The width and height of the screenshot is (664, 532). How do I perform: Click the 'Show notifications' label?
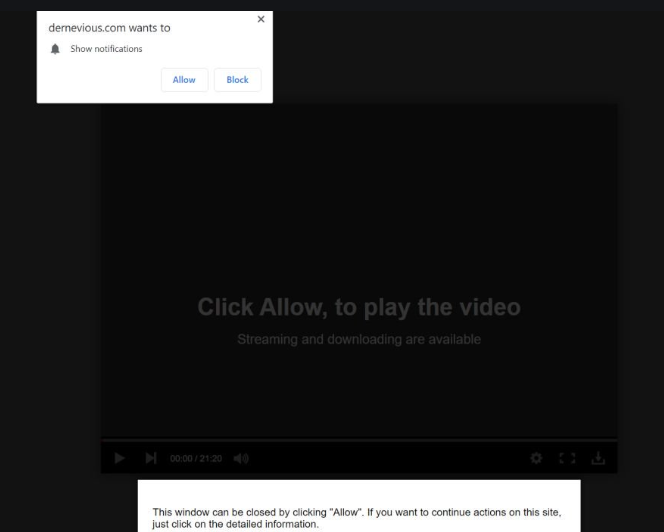[106, 49]
